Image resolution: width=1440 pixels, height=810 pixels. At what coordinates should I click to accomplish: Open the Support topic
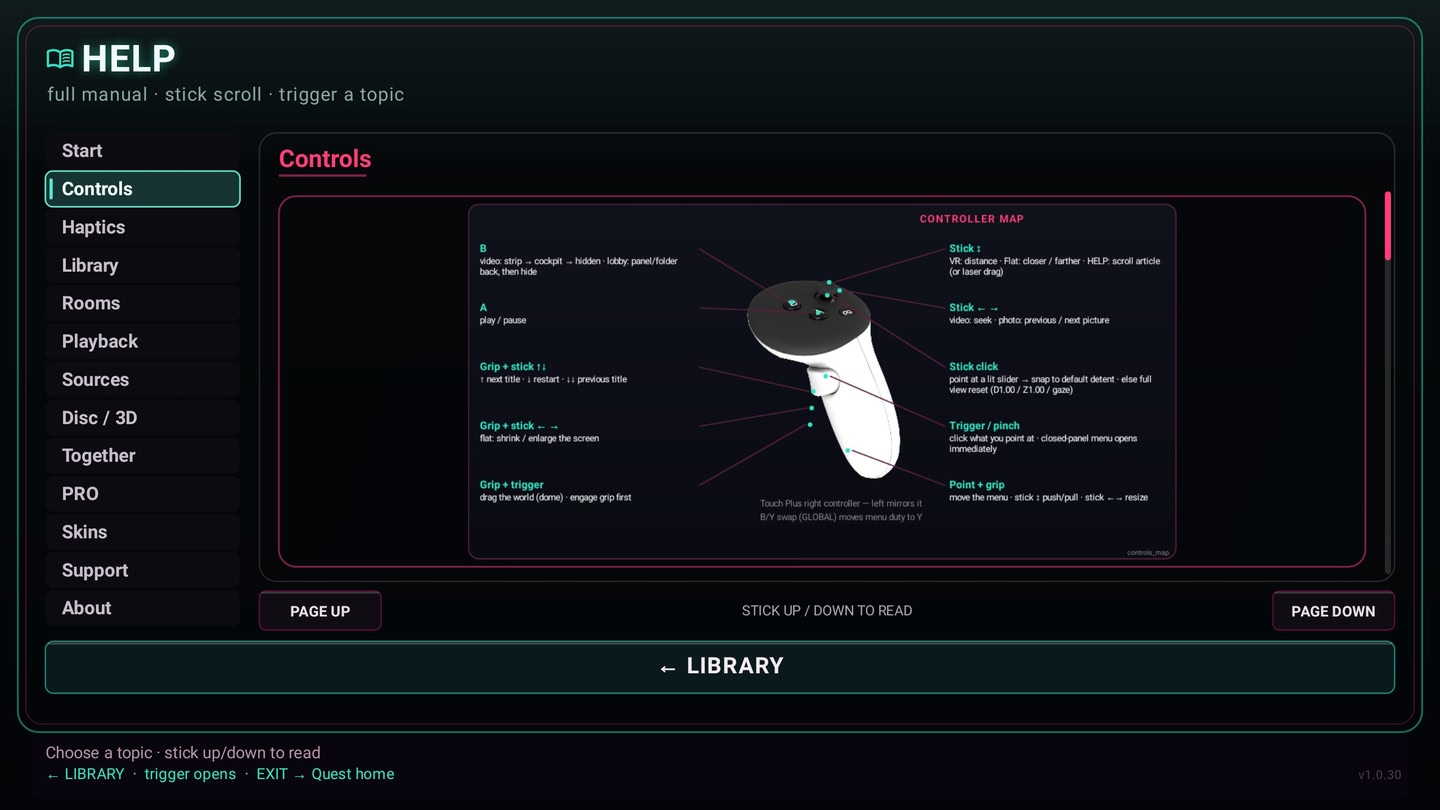(x=142, y=570)
